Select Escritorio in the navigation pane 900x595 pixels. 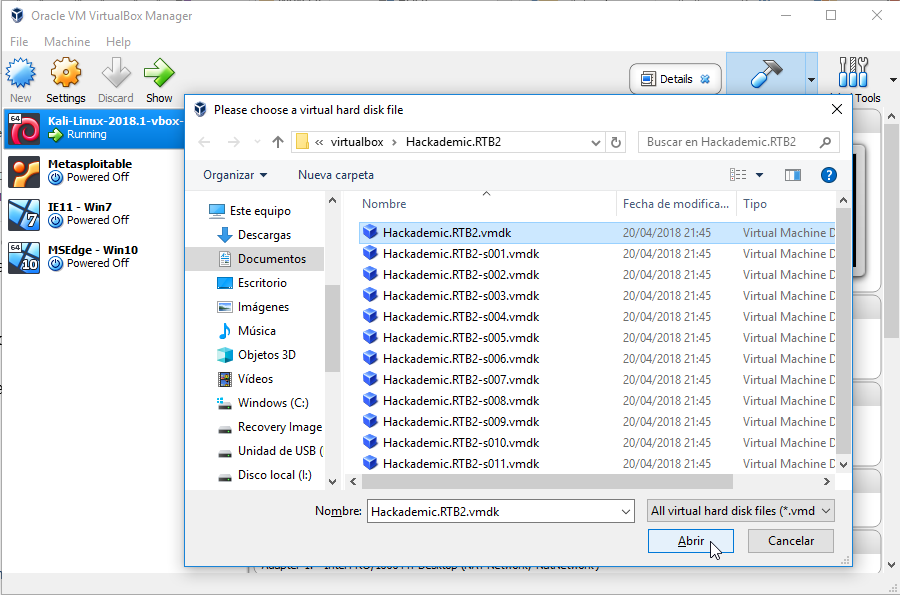[262, 283]
